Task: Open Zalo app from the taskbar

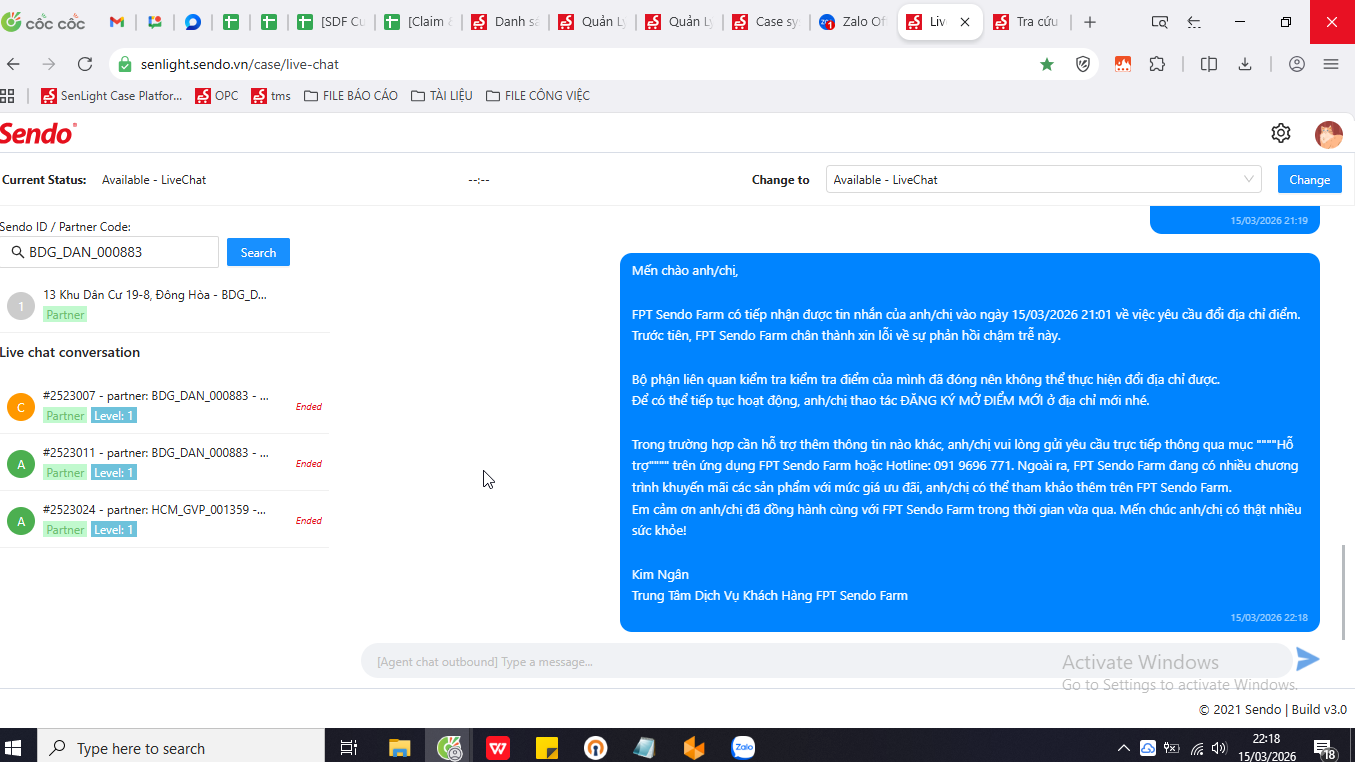Action: pos(743,747)
